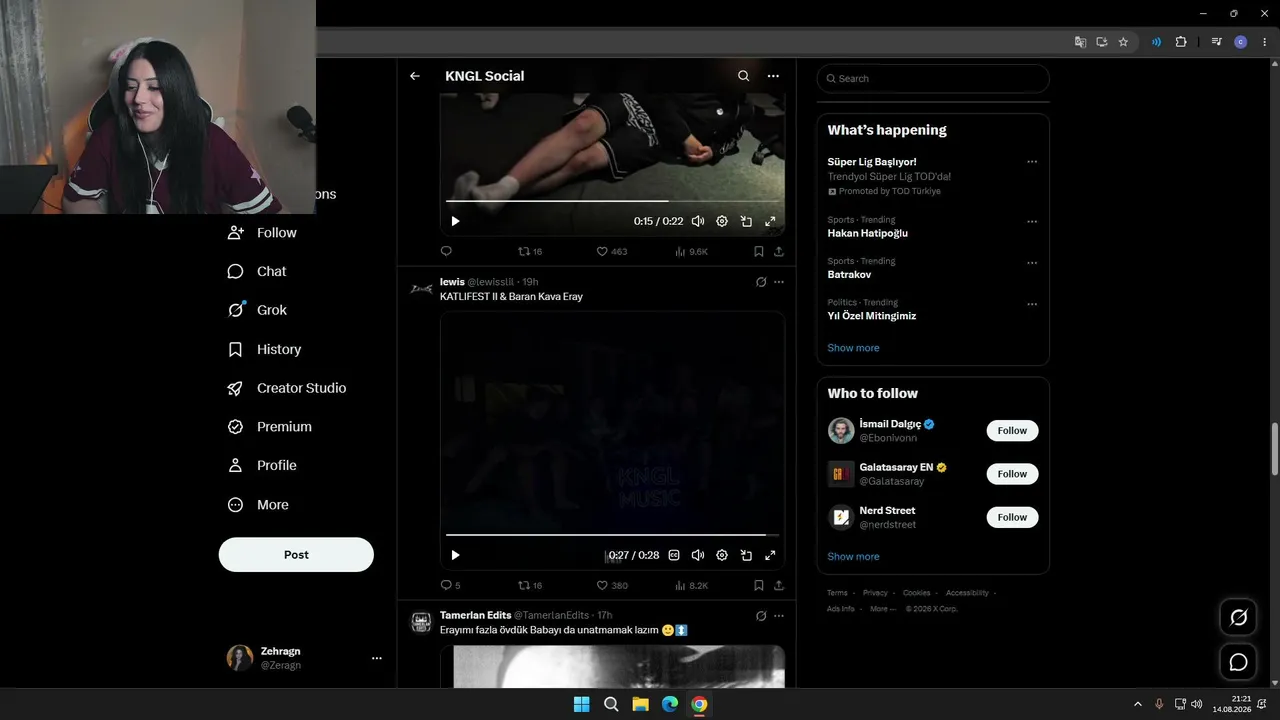This screenshot has width=1280, height=720.
Task: Mute the 0:15 / 0:22 video
Action: (x=698, y=221)
